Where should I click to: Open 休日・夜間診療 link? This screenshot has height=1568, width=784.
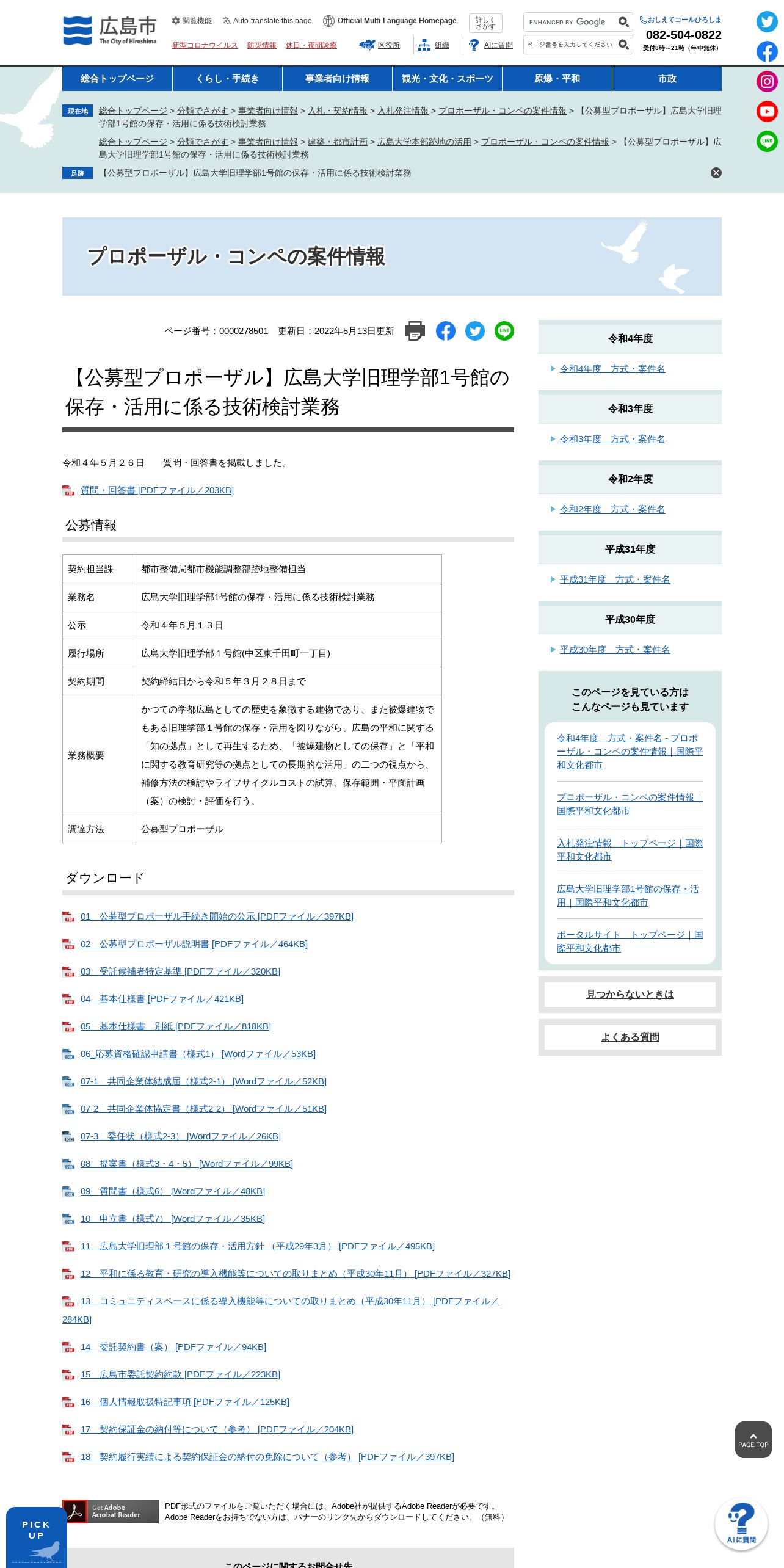coord(311,45)
